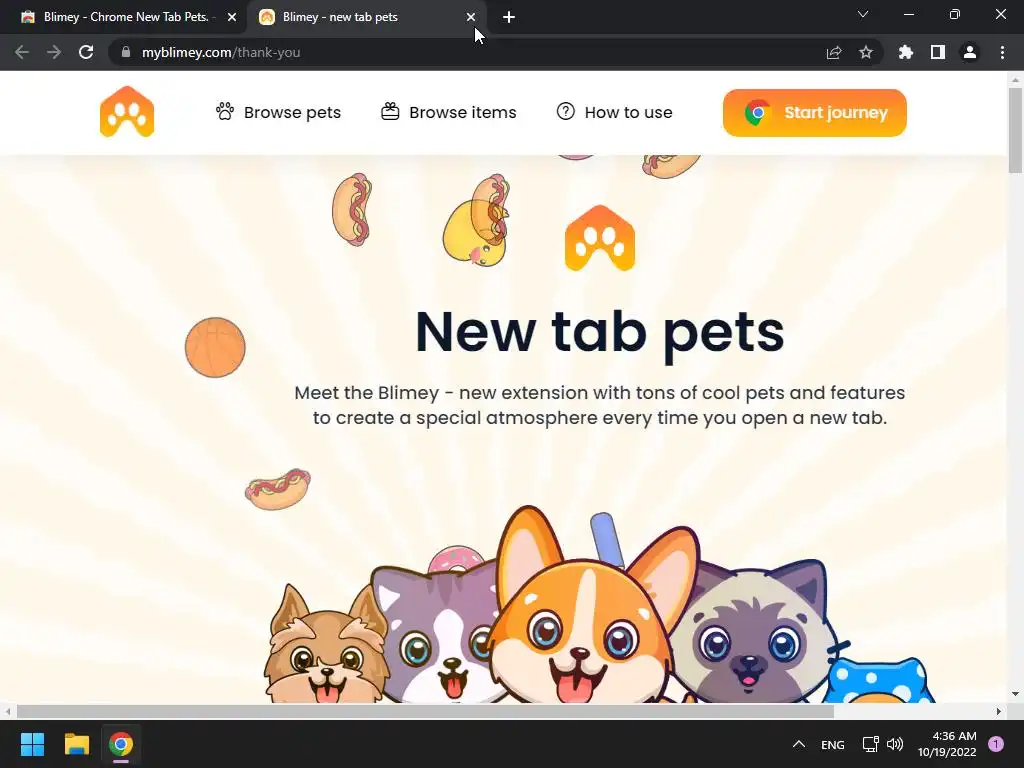The image size is (1024, 768).
Task: Bookmark this page with star icon
Action: coord(866,52)
